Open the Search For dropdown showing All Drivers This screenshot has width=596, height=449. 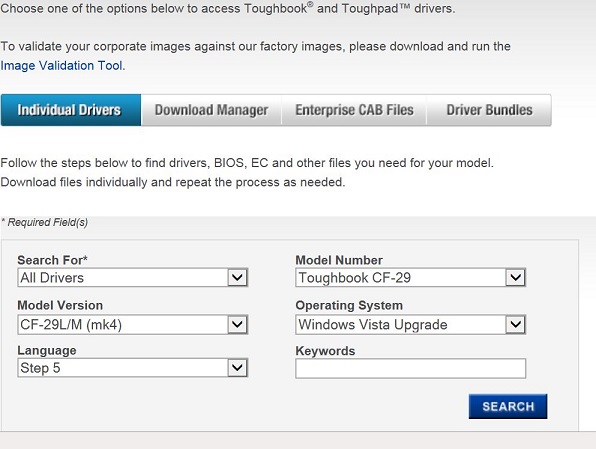(133, 278)
